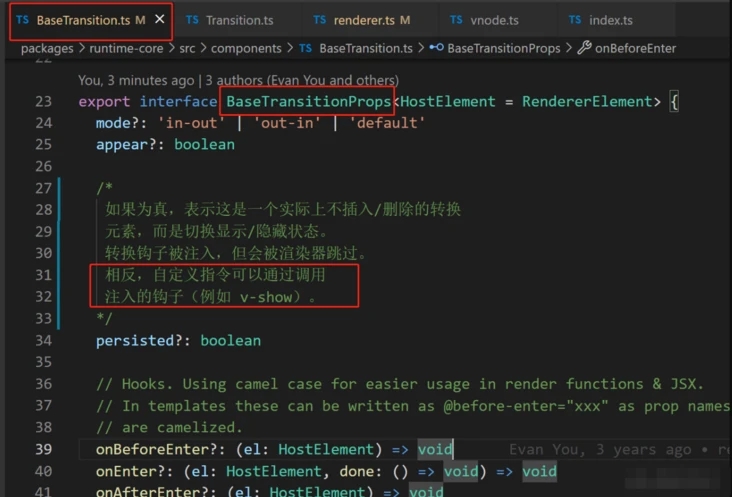The width and height of the screenshot is (732, 497).
Task: Click 'persisted?' property on line 34
Action: click(x=143, y=341)
